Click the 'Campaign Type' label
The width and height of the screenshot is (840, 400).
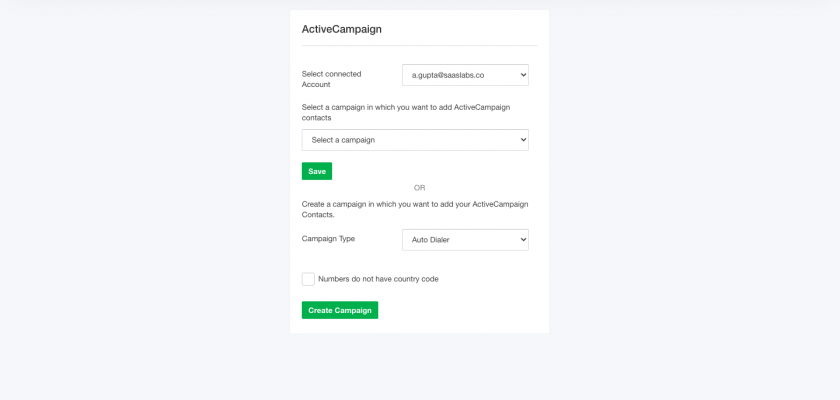click(x=328, y=239)
